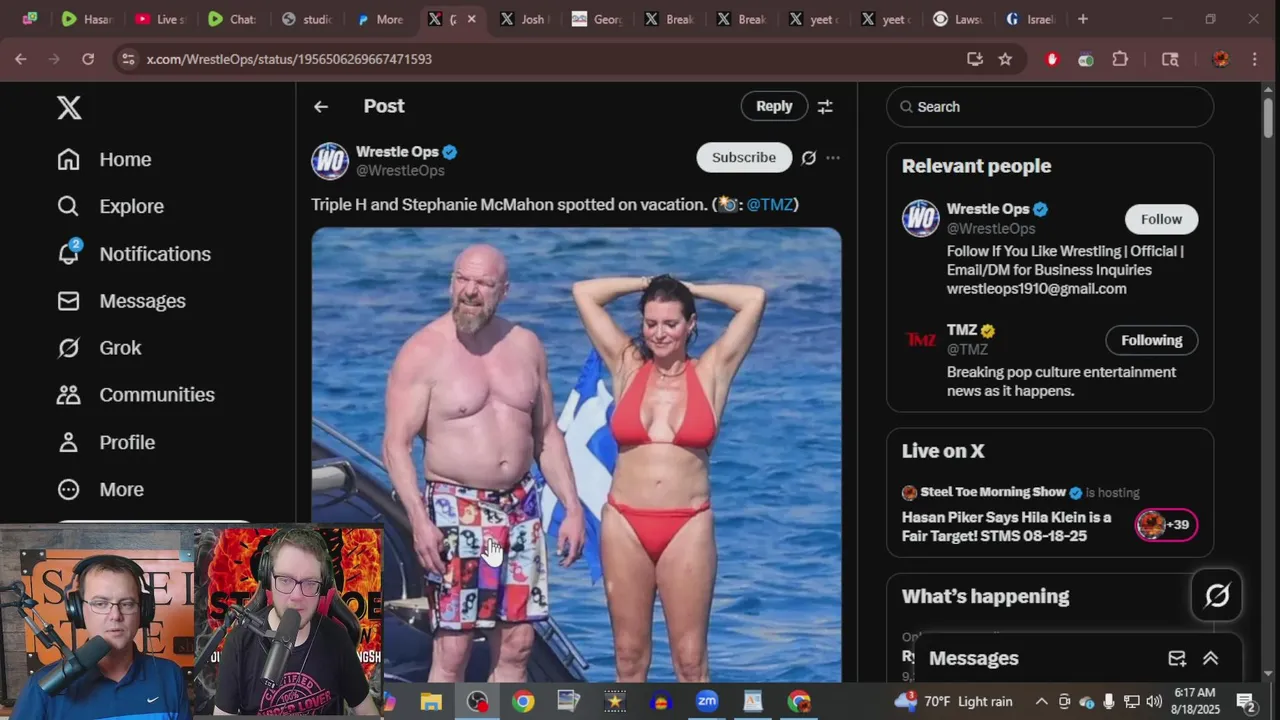The height and width of the screenshot is (720, 1280).
Task: Open the post's three-dot more menu
Action: pos(833,158)
